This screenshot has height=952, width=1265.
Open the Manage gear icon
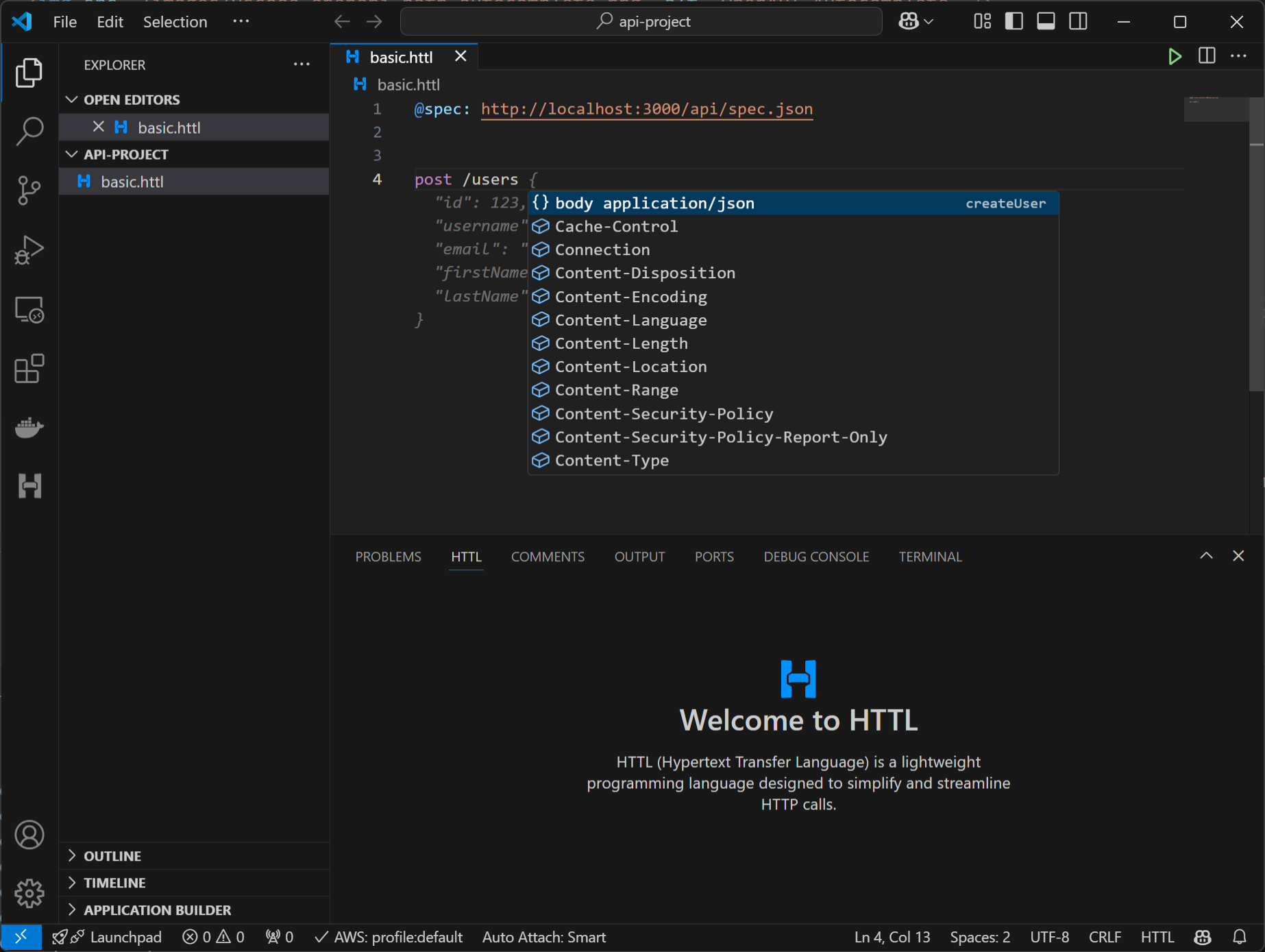[x=29, y=894]
